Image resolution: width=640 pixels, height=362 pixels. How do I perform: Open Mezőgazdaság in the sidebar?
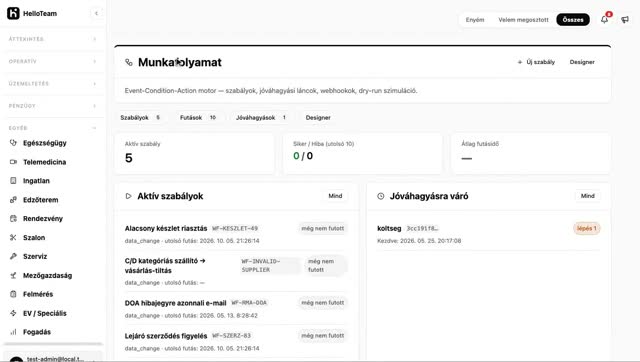point(52,275)
